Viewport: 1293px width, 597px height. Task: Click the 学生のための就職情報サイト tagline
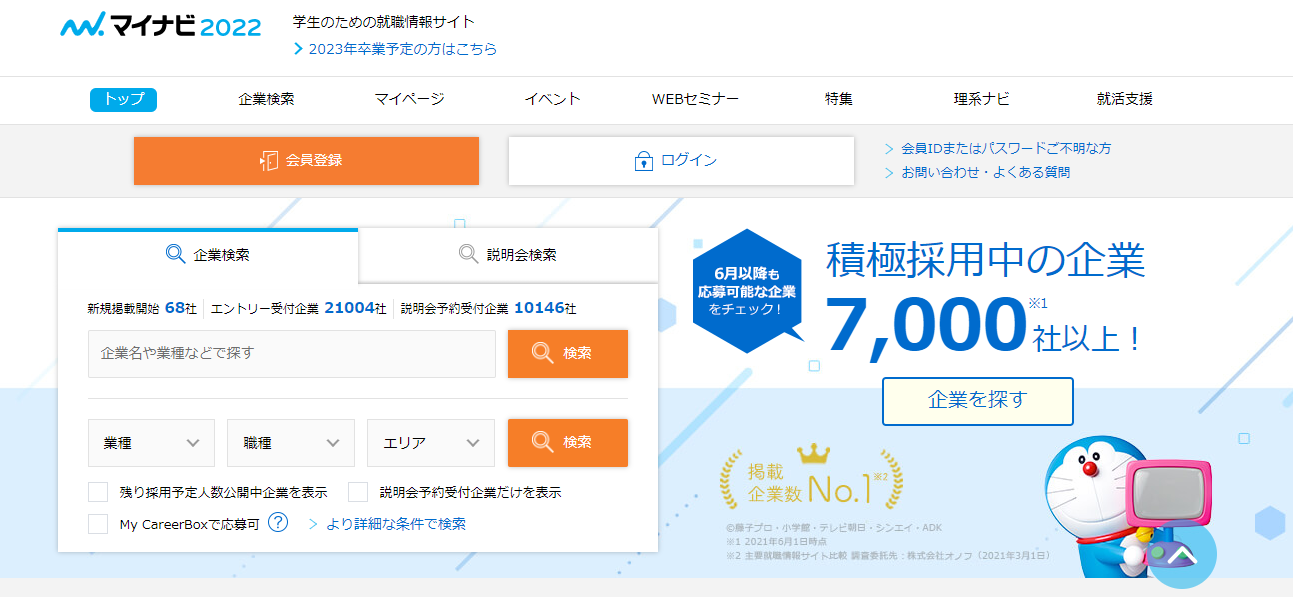(384, 22)
